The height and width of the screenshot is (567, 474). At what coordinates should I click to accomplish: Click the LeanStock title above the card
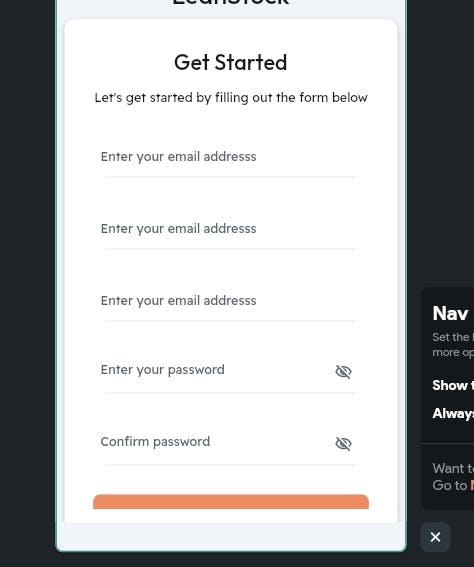231,3
